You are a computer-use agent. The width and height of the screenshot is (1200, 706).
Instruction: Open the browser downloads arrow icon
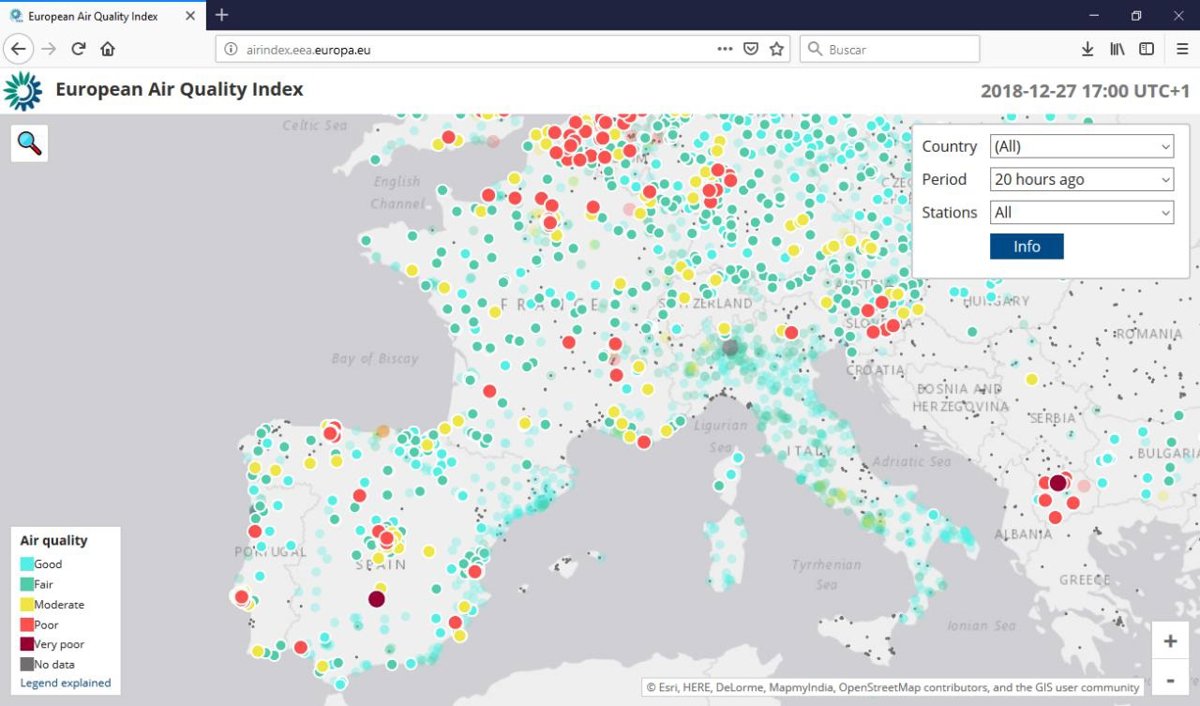(x=1087, y=49)
